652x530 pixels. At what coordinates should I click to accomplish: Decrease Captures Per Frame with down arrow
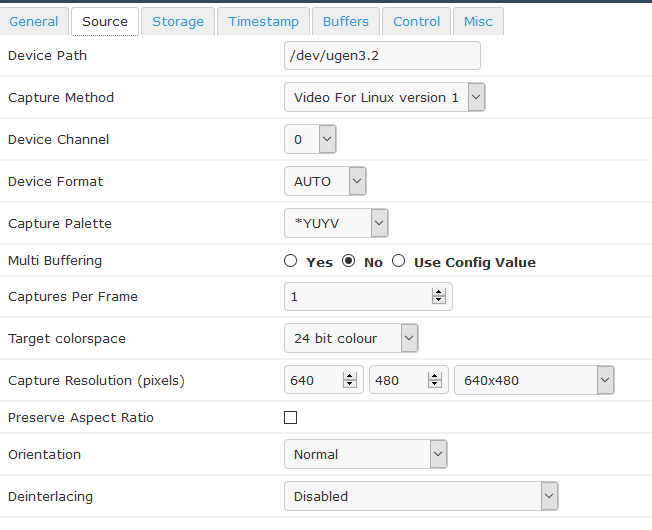439,300
